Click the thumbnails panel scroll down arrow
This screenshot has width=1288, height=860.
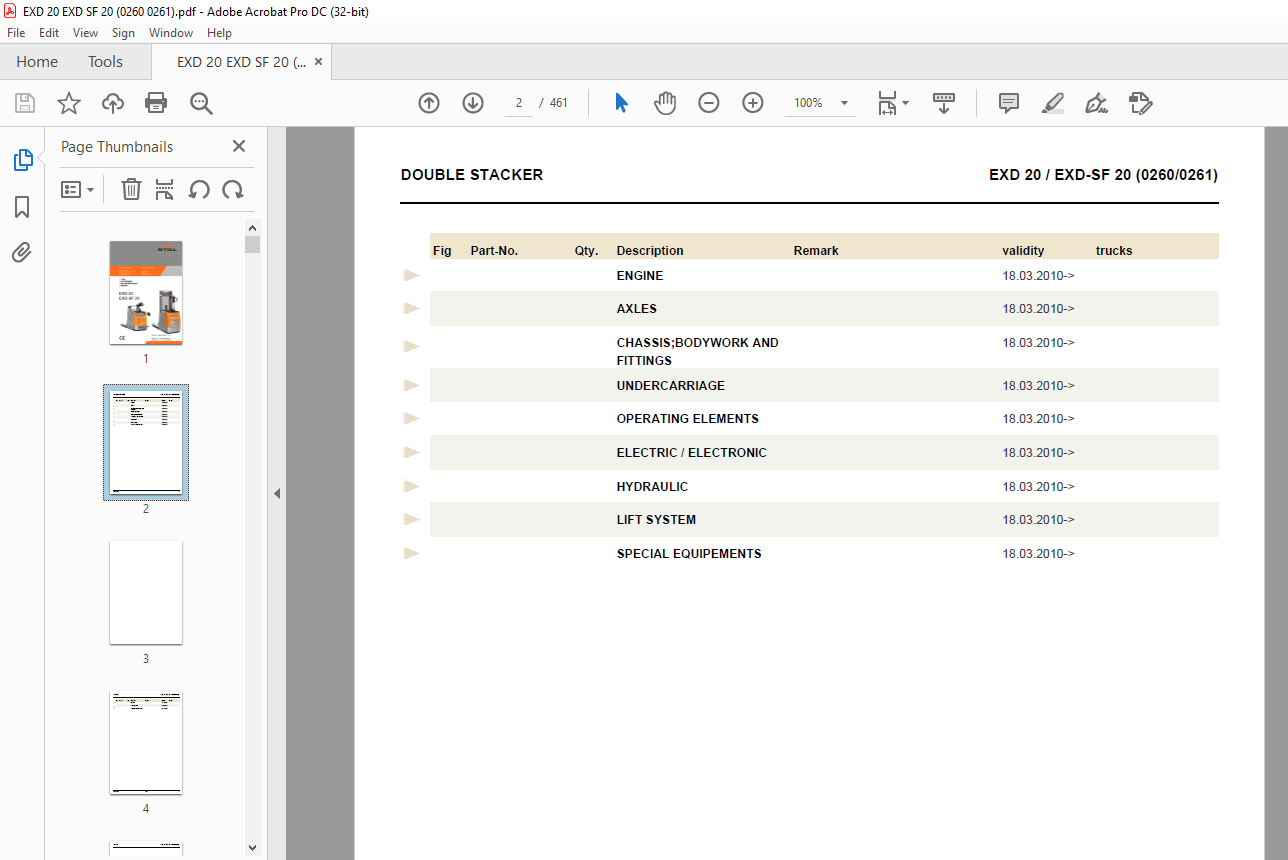[253, 848]
